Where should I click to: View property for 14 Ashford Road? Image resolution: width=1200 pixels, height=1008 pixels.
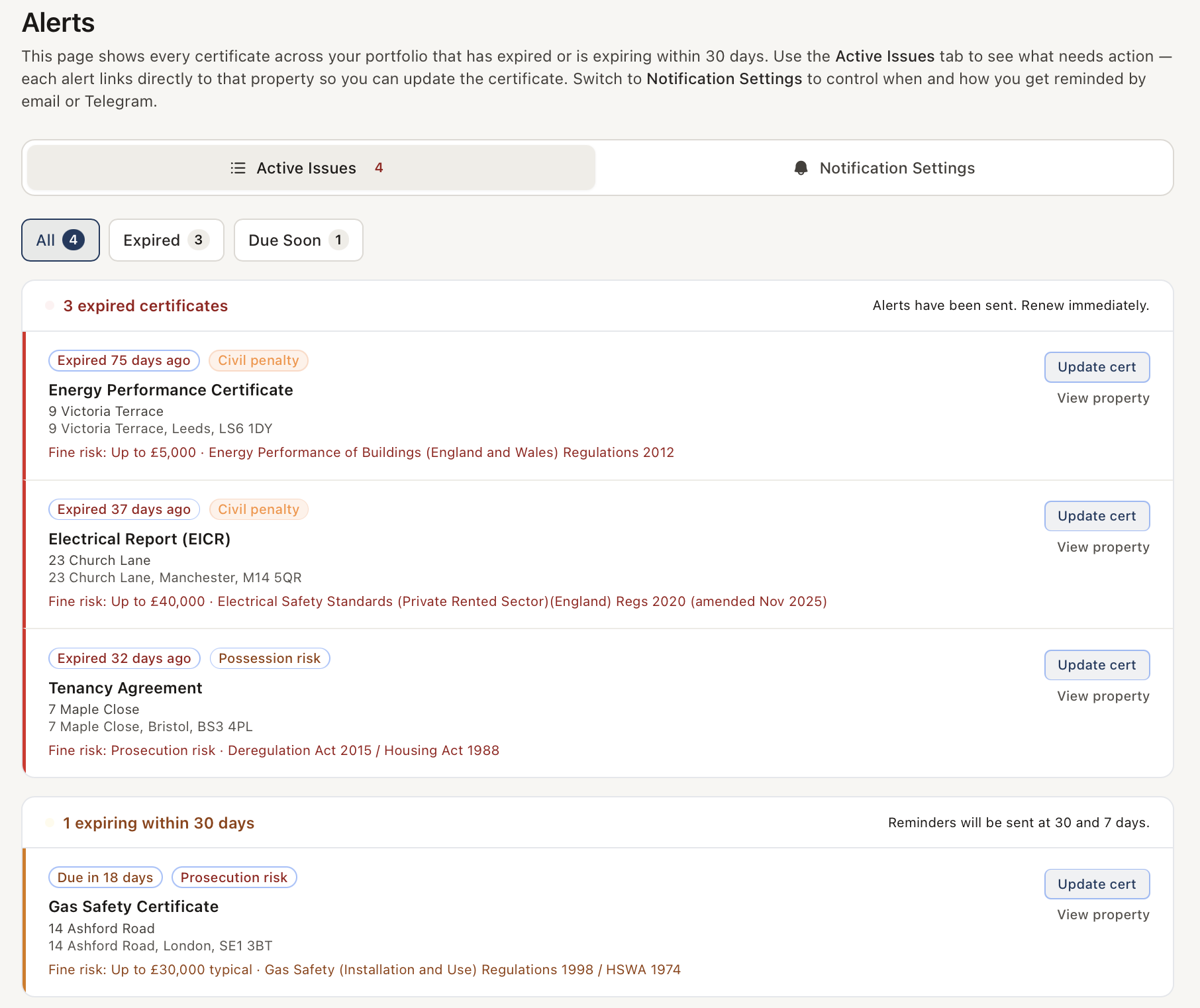coord(1102,914)
